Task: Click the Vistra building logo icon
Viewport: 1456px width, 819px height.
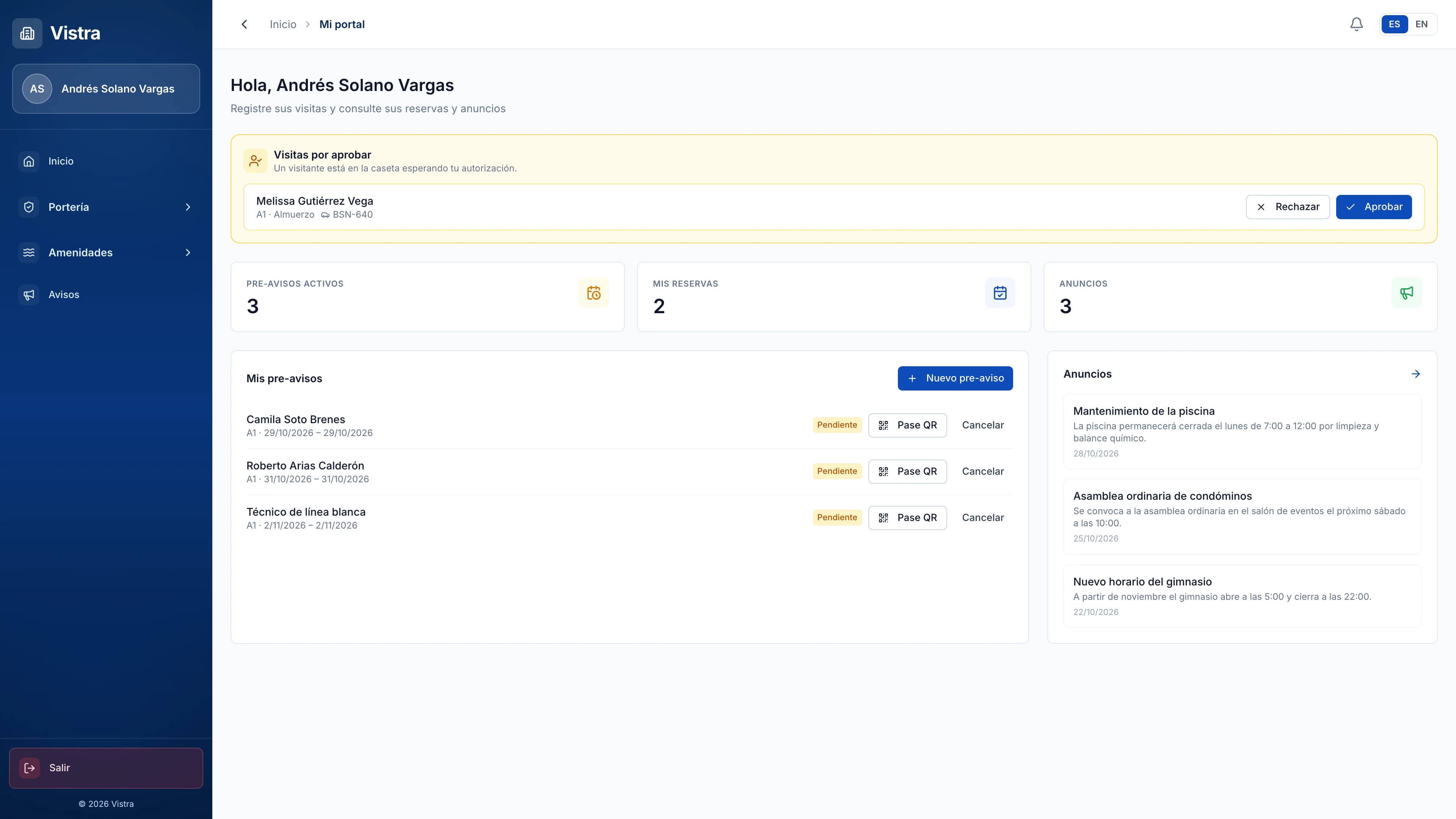Action: click(27, 33)
